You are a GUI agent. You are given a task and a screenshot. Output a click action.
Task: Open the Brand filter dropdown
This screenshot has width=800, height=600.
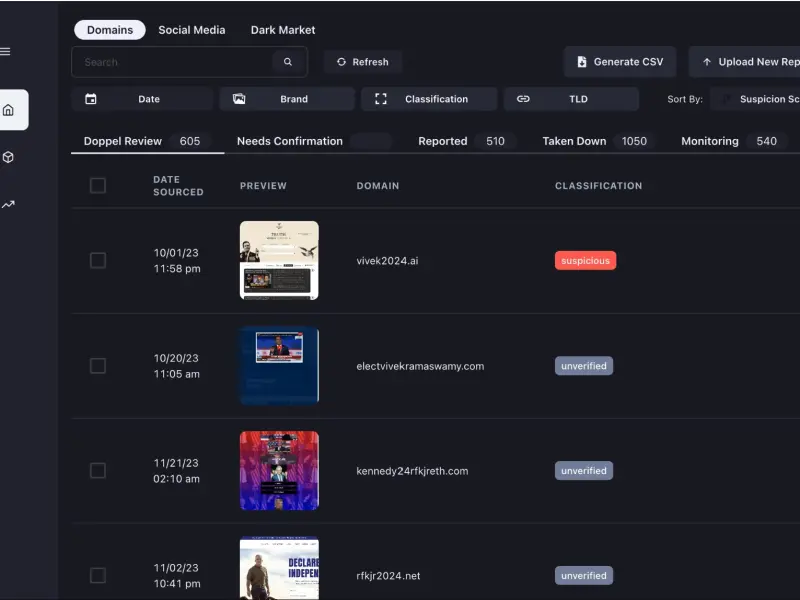point(287,99)
